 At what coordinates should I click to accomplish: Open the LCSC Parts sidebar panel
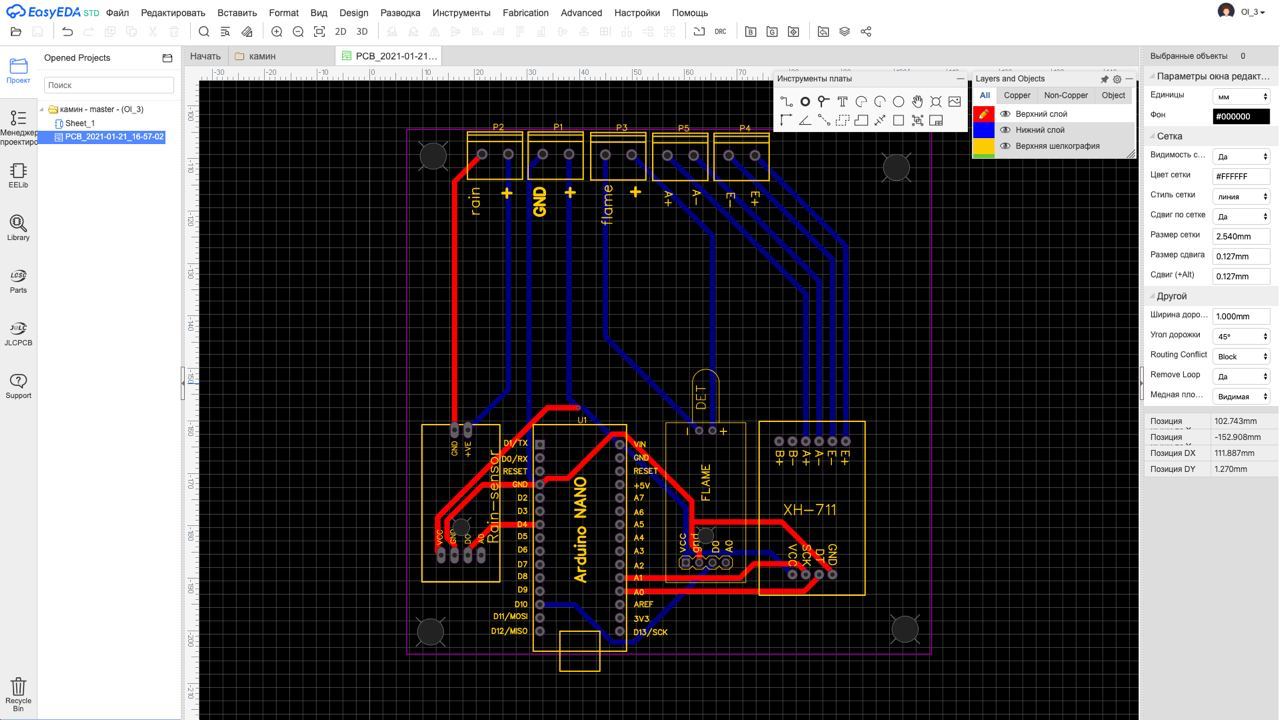pos(18,281)
